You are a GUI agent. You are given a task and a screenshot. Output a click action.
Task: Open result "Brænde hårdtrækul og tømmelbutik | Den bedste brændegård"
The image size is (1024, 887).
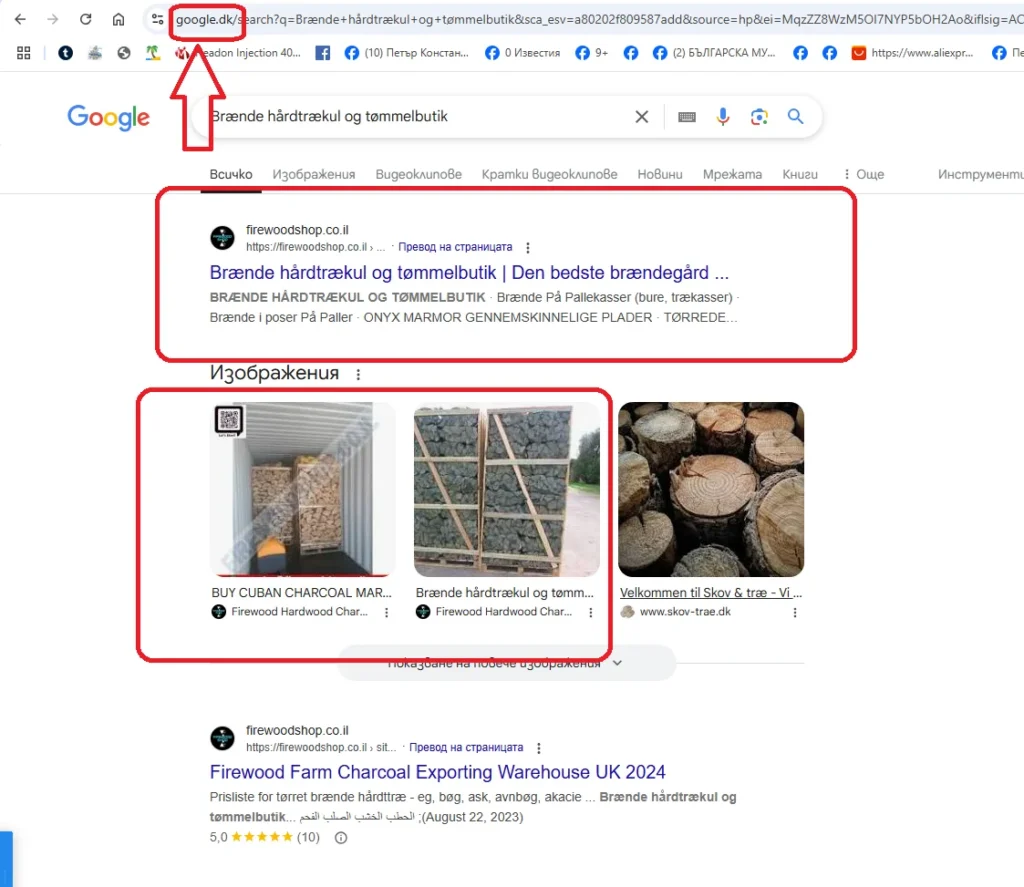click(x=469, y=272)
